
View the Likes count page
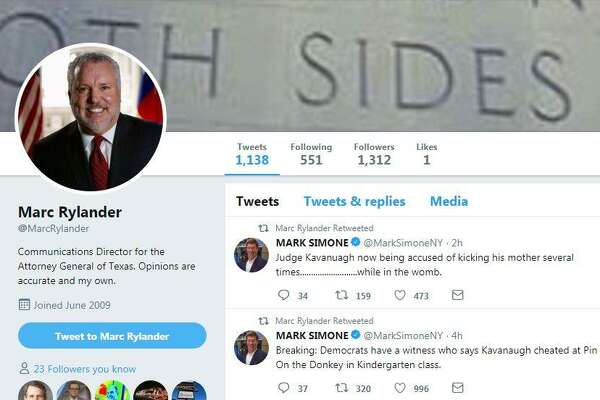pos(427,154)
